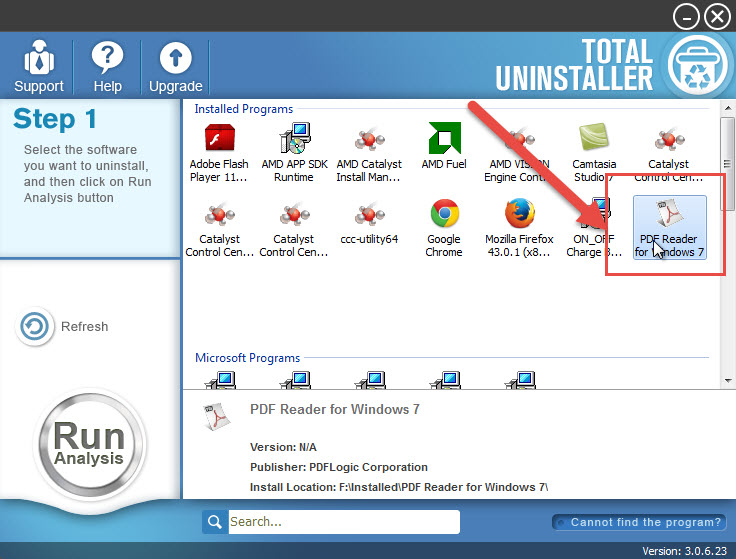Click scrollbar down arrow in program list
The image size is (736, 559).
(x=728, y=381)
